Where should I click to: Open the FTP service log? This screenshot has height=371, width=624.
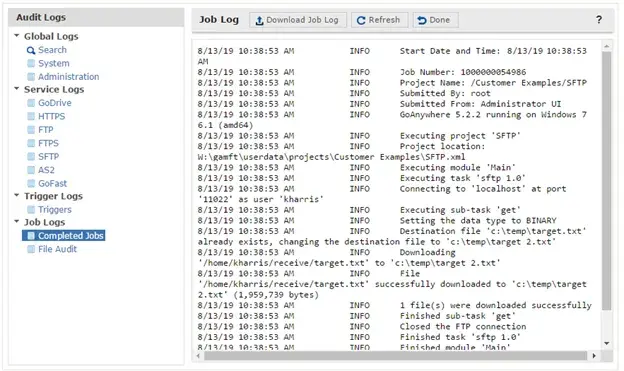pos(45,130)
